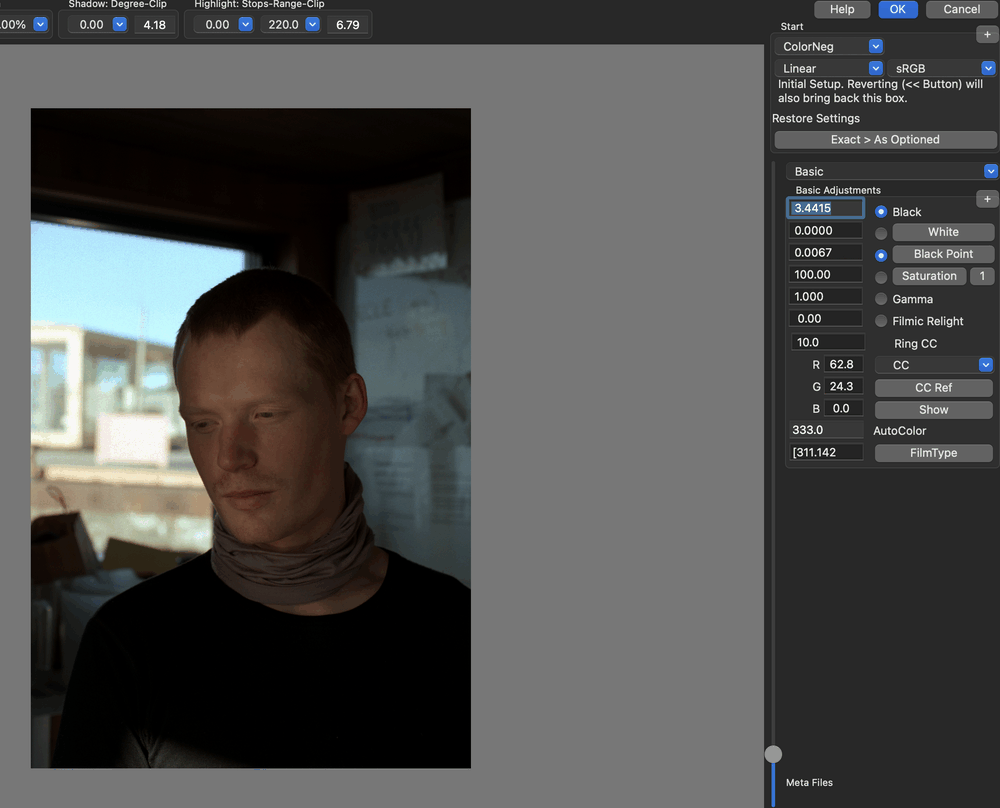The width and height of the screenshot is (1000, 808).
Task: Click the Black Point field 0.0067
Action: point(826,253)
